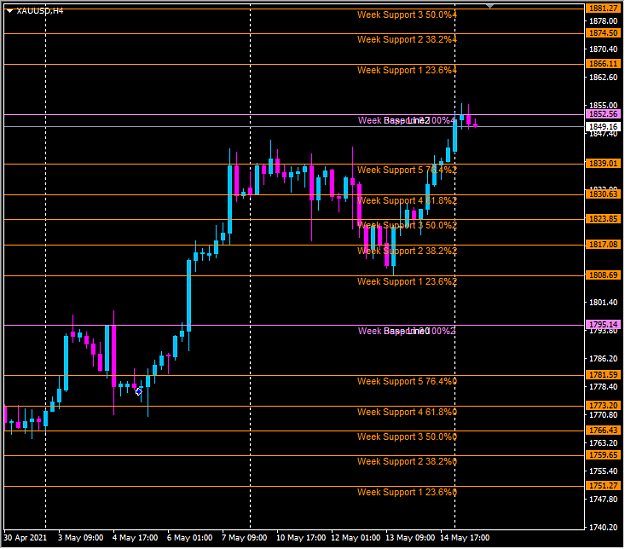Click the 1759.65 orange price tag
The width and height of the screenshot is (625, 549).
tap(603, 455)
